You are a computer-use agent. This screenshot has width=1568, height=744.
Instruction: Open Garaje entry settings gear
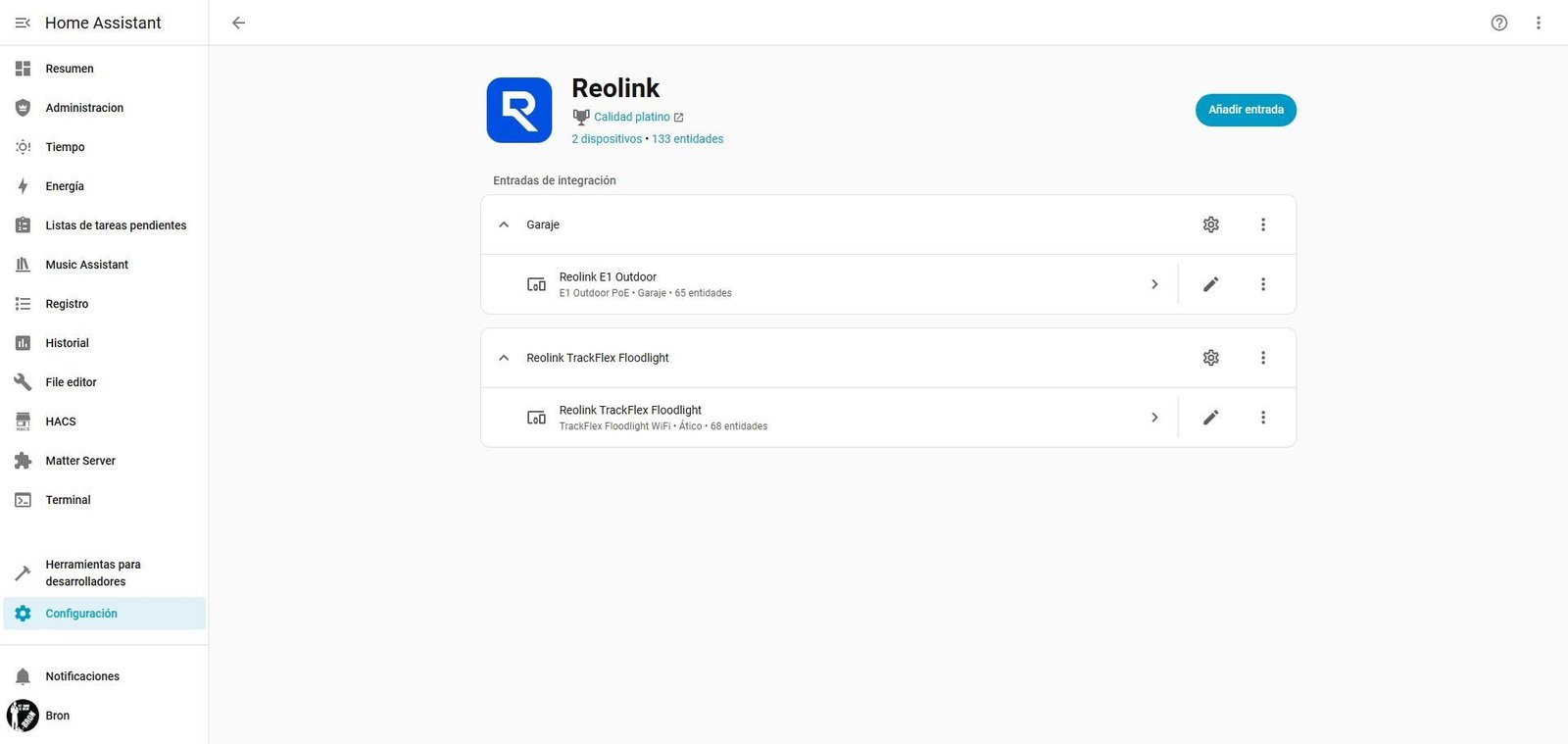(1211, 224)
